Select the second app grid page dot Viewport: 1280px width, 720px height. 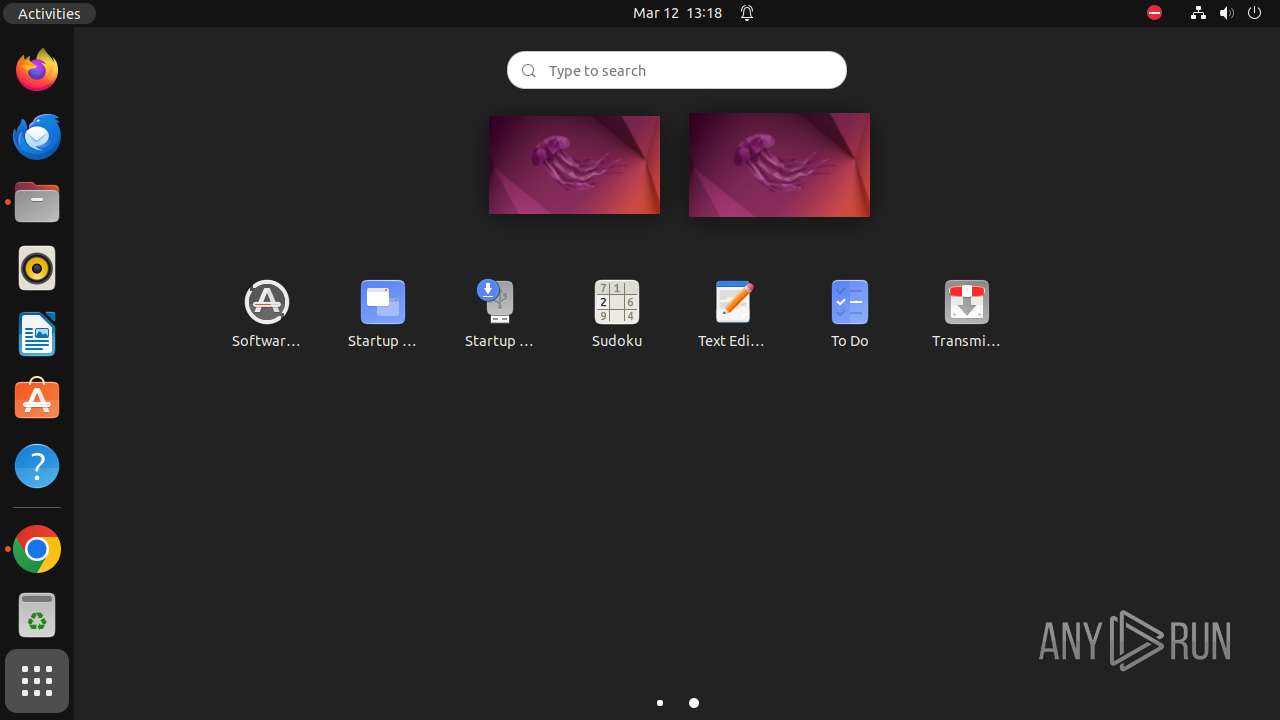pyautogui.click(x=694, y=703)
